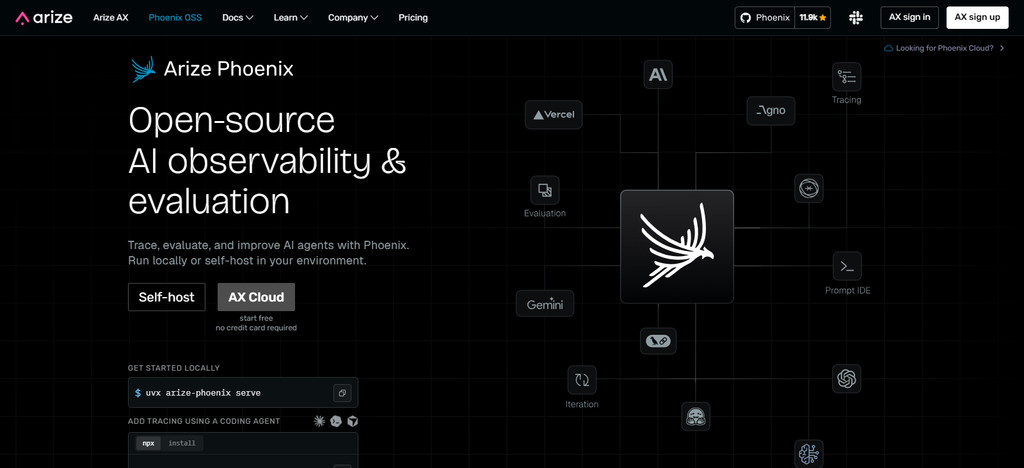Expand the Learn dropdown menu

point(291,18)
